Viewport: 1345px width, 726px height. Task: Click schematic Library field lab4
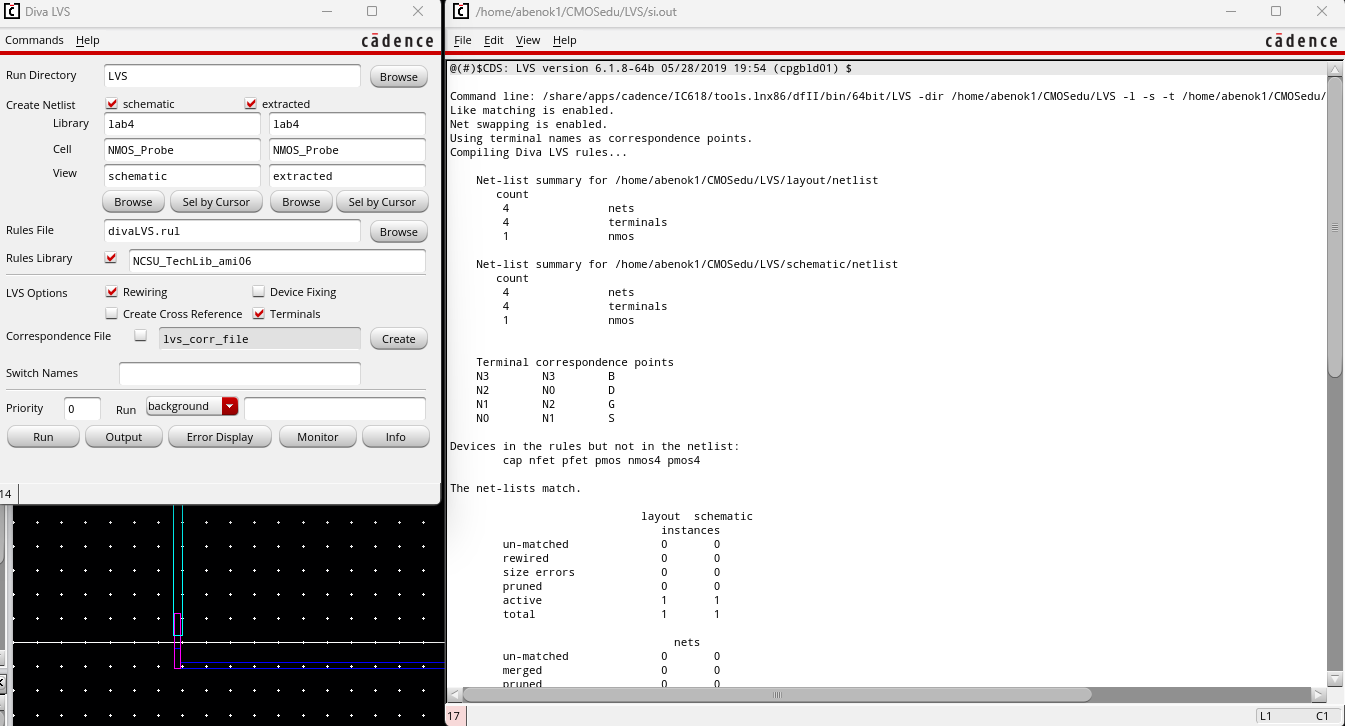(x=182, y=124)
